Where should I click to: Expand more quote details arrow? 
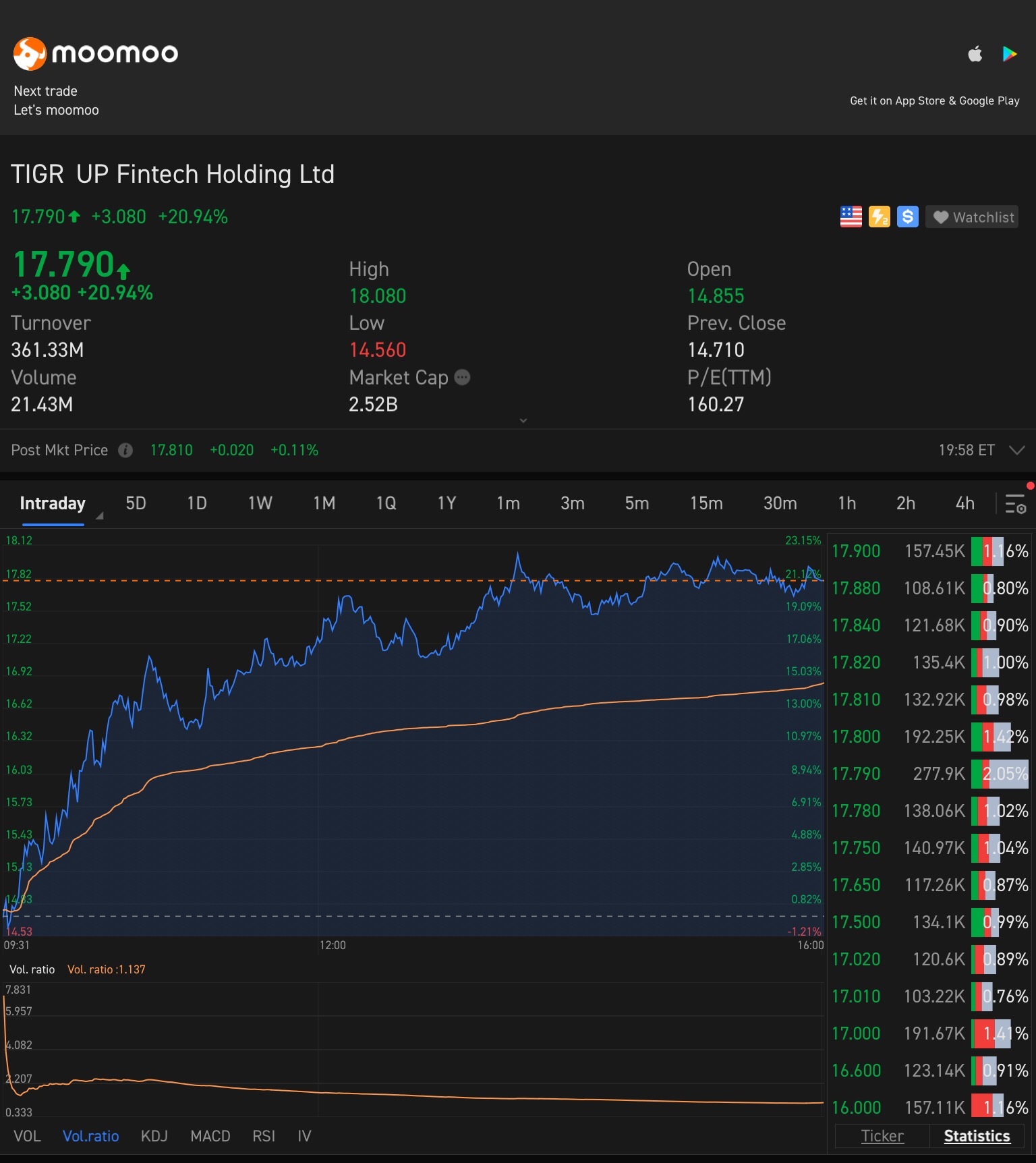[523, 420]
